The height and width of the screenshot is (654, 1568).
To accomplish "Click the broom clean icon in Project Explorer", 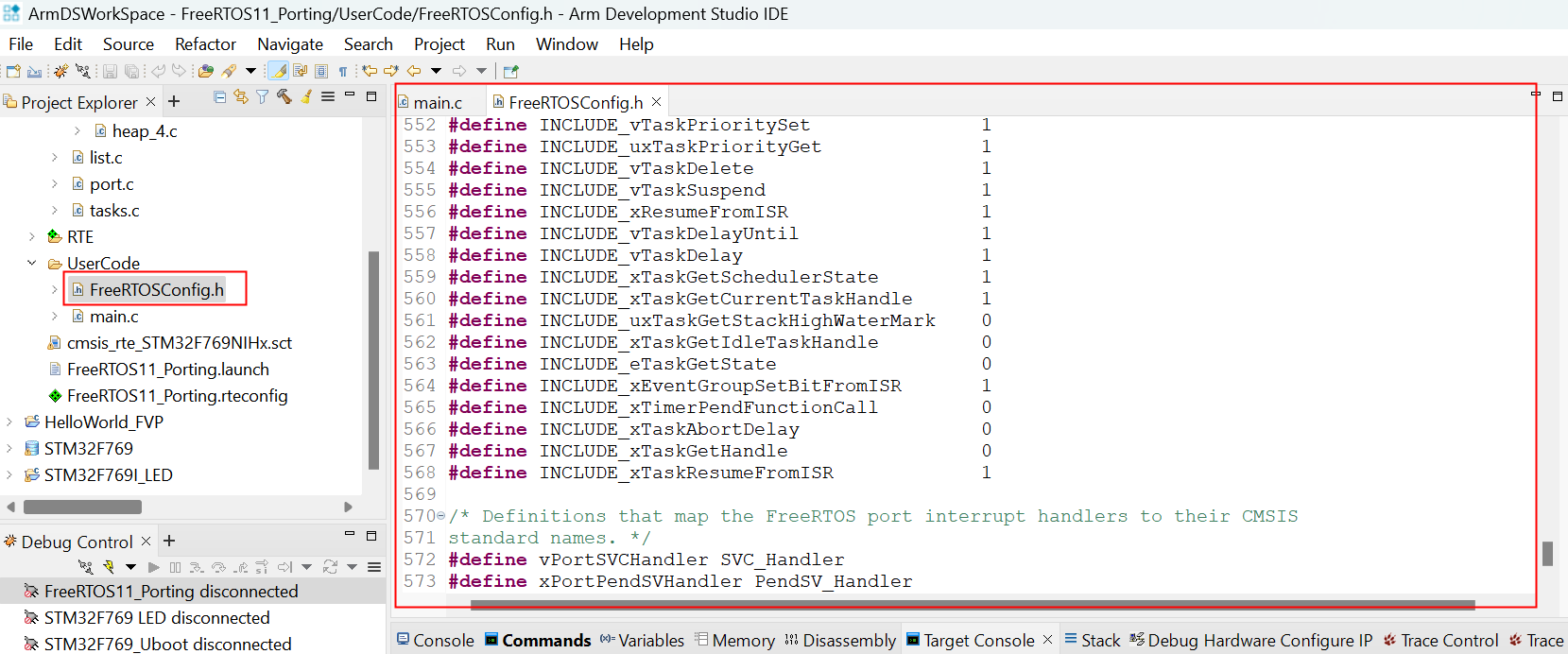I will [x=306, y=97].
